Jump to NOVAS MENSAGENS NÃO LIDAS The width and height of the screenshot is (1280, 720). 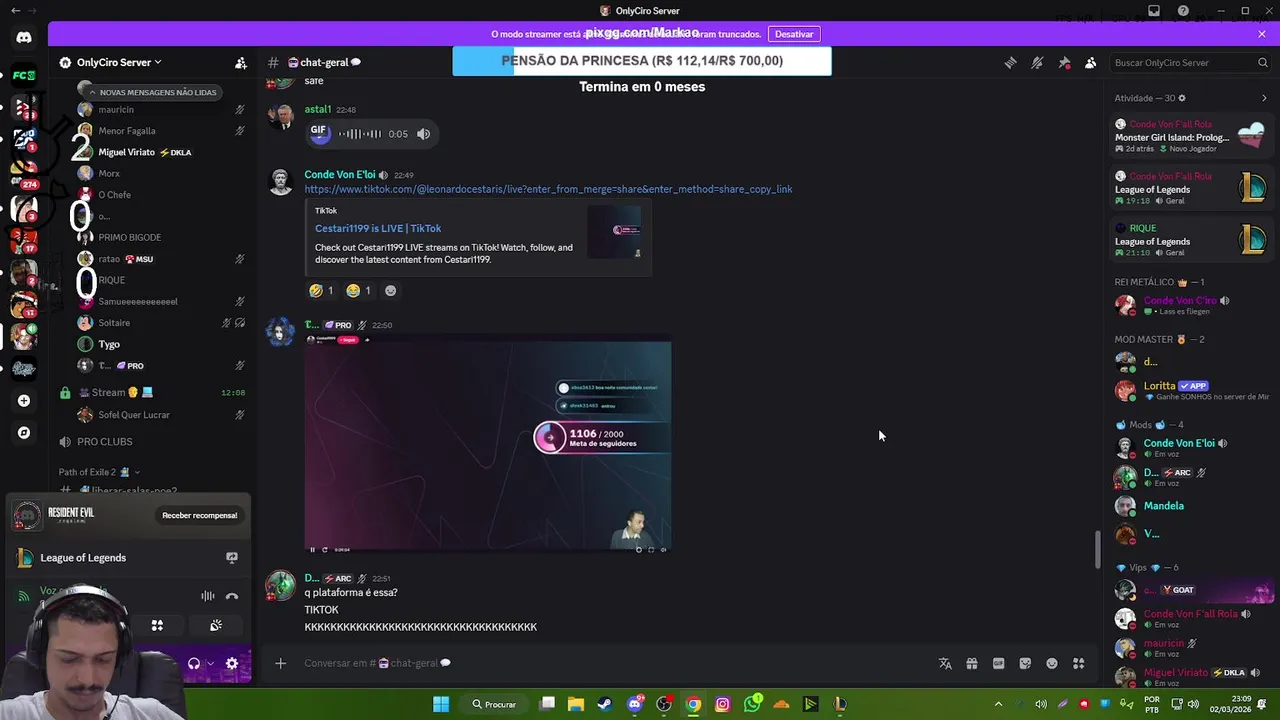[150, 92]
